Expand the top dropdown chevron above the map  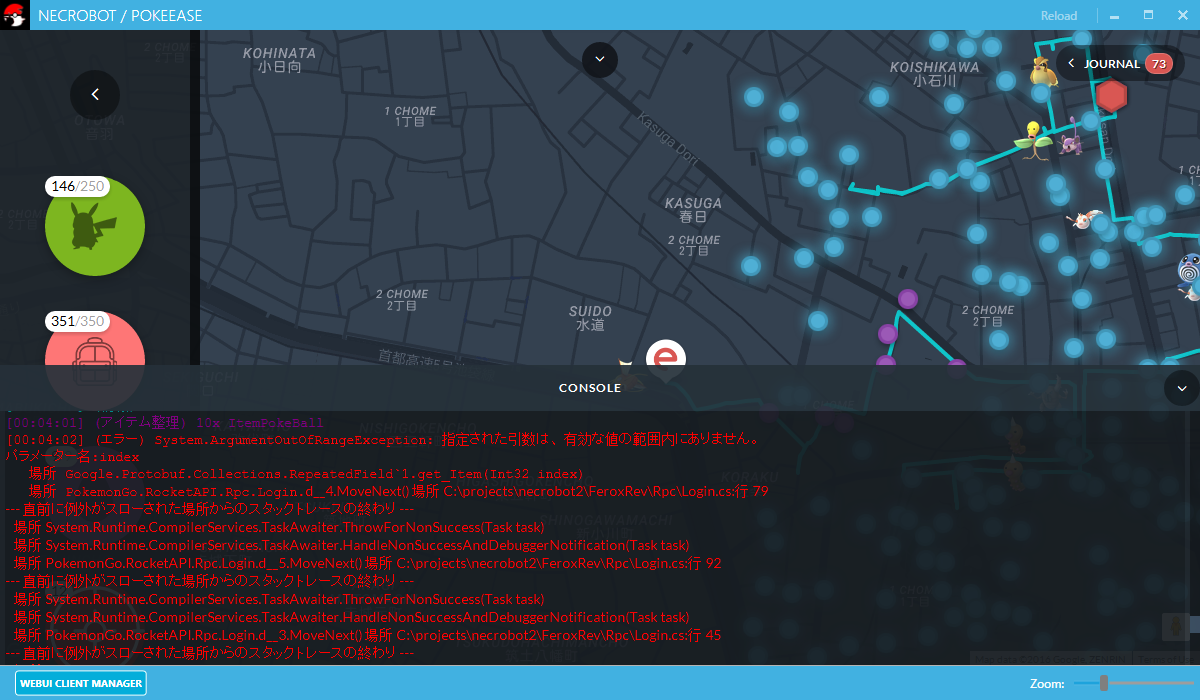click(600, 59)
